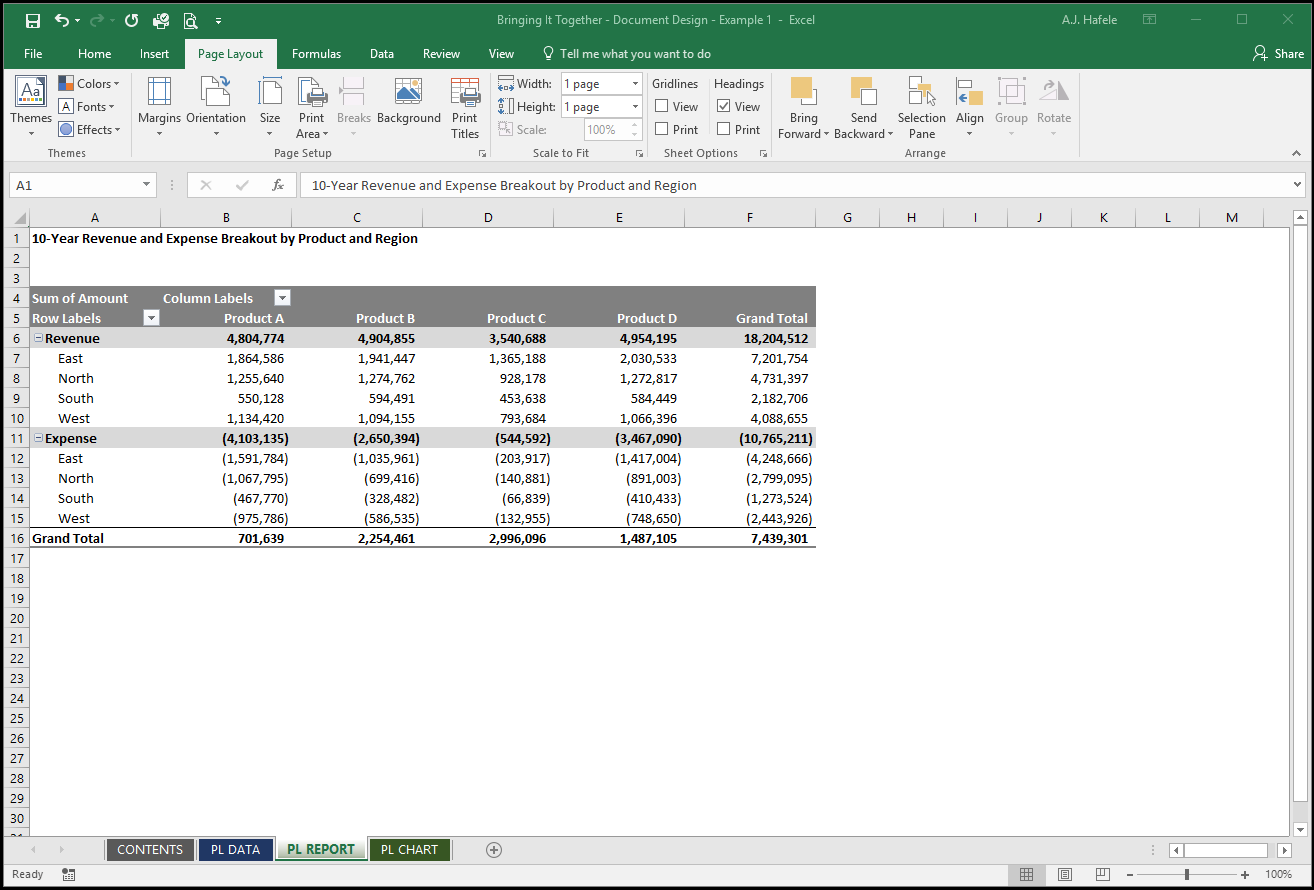Image resolution: width=1314 pixels, height=890 pixels.
Task: Save the workbook with the Save icon
Action: point(33,20)
